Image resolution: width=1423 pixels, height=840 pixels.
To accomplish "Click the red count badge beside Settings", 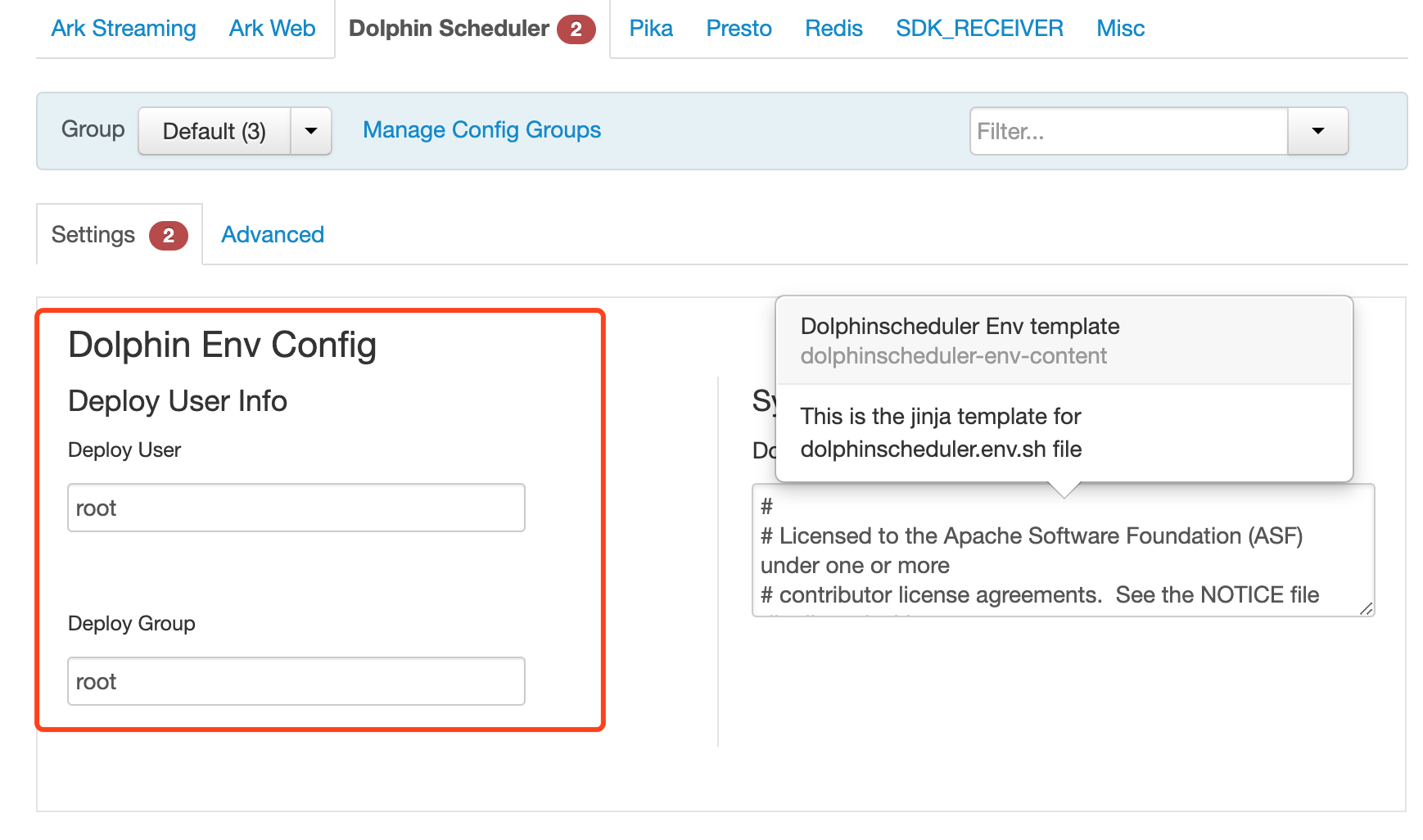I will 168,236.
